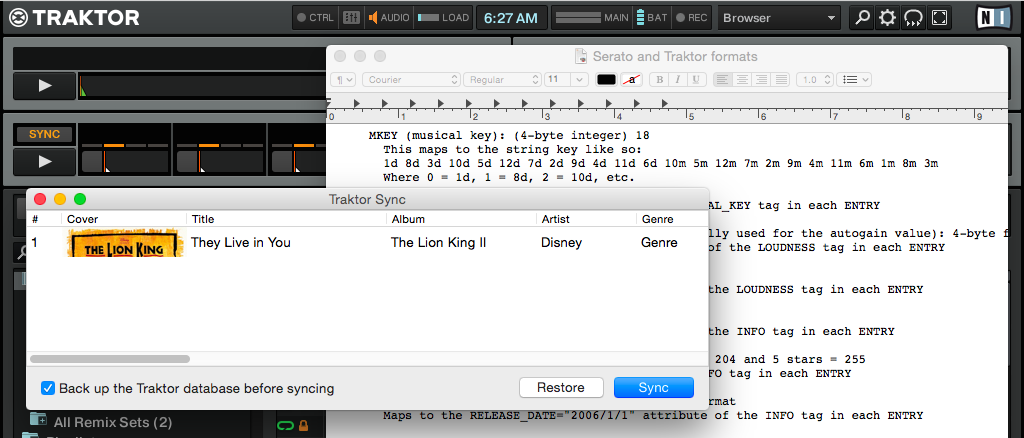Viewport: 1024px width, 438px height.
Task: Toggle REC recording indicator
Action: click(692, 18)
